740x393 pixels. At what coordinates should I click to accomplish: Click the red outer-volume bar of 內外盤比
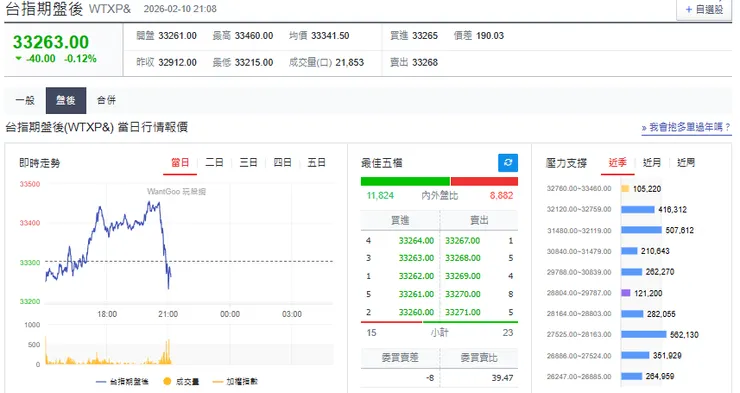[x=484, y=182]
